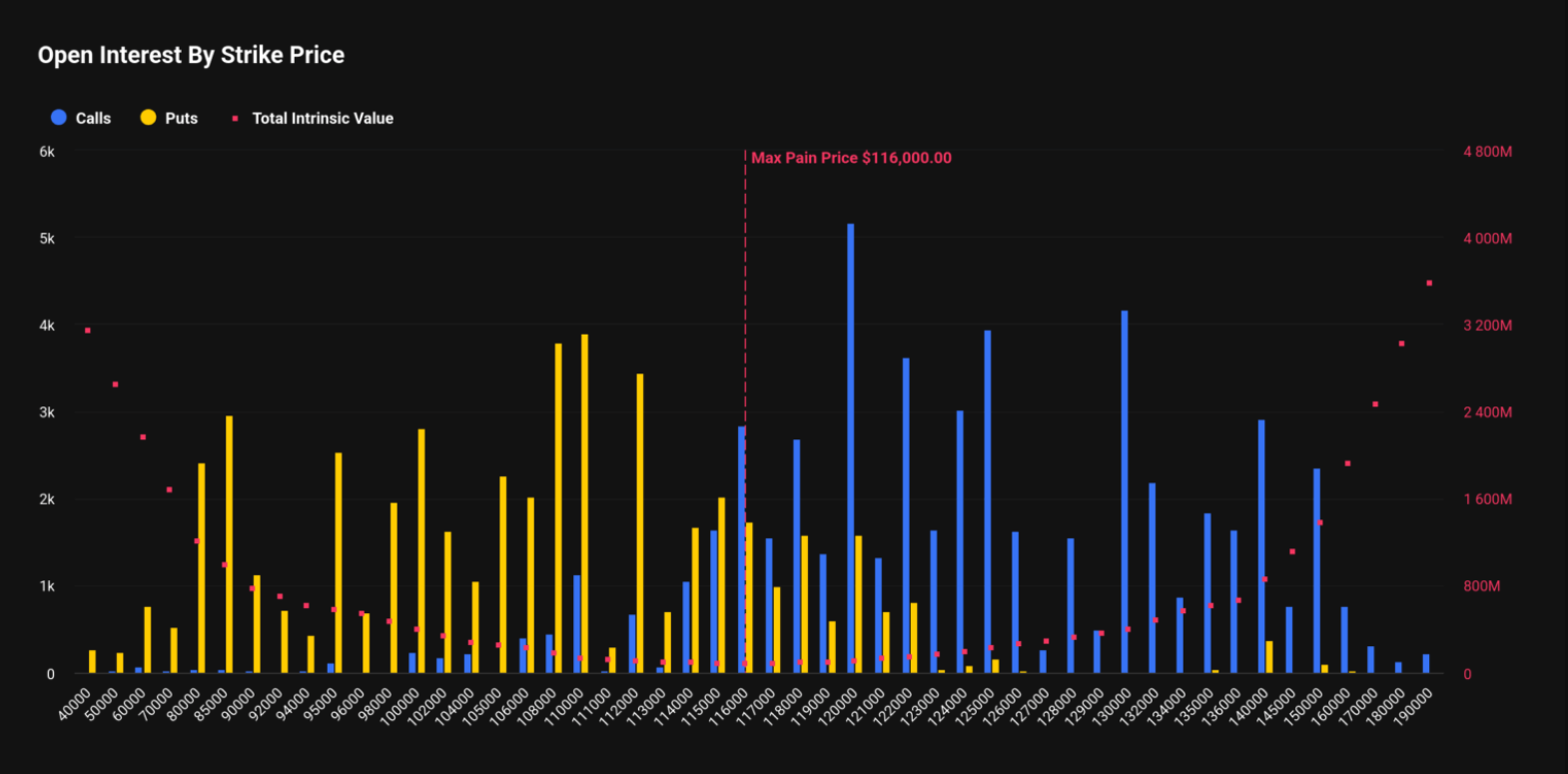Screen dimensions: 1568x774
Task: Click the red intrinsic value marker above 40000
Action: (x=88, y=331)
